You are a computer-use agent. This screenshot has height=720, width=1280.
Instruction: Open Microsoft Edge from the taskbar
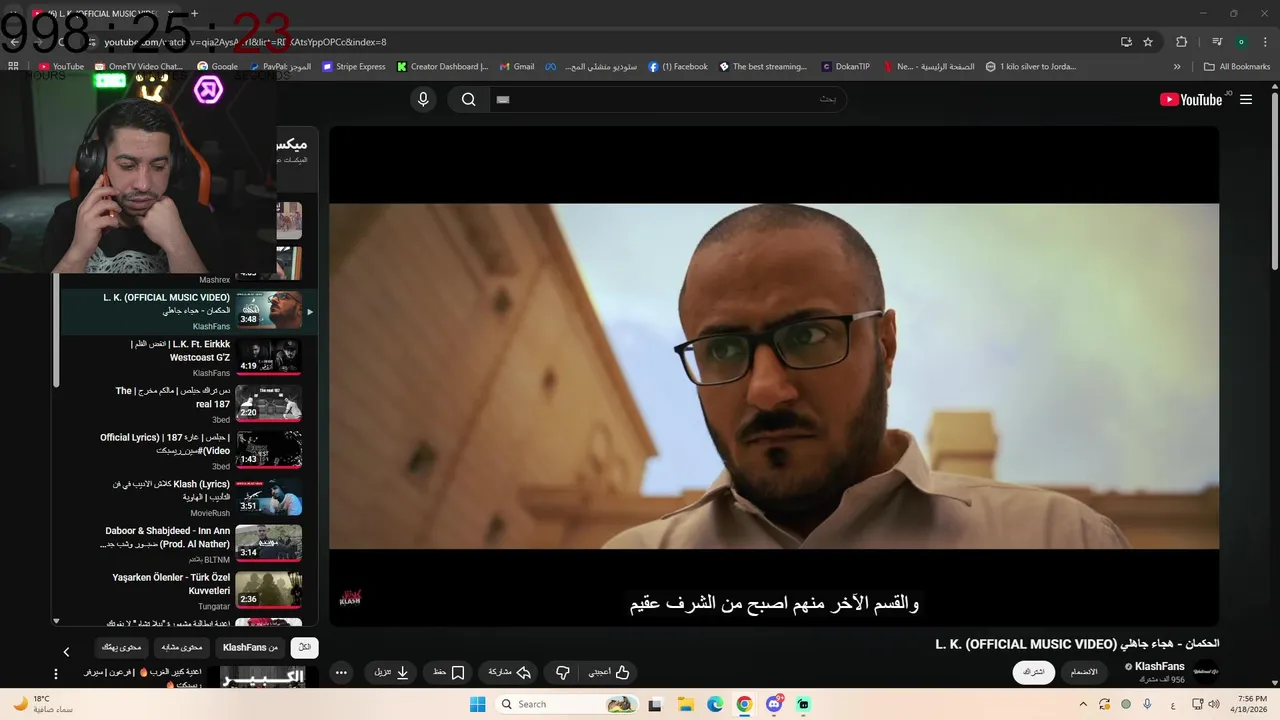[715, 704]
